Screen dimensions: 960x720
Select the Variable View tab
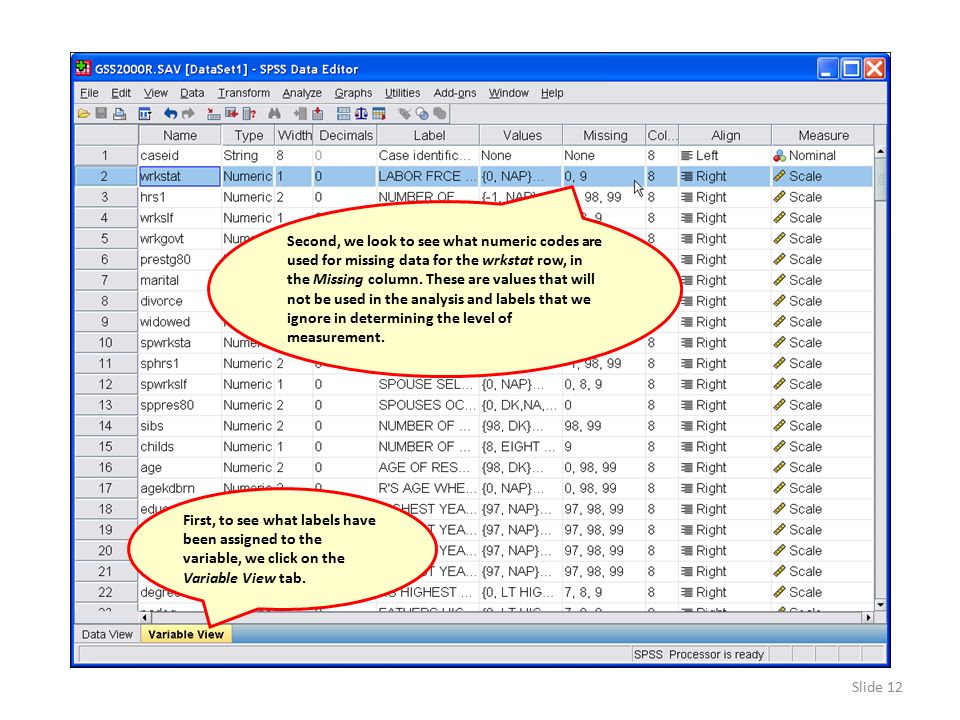click(x=186, y=634)
